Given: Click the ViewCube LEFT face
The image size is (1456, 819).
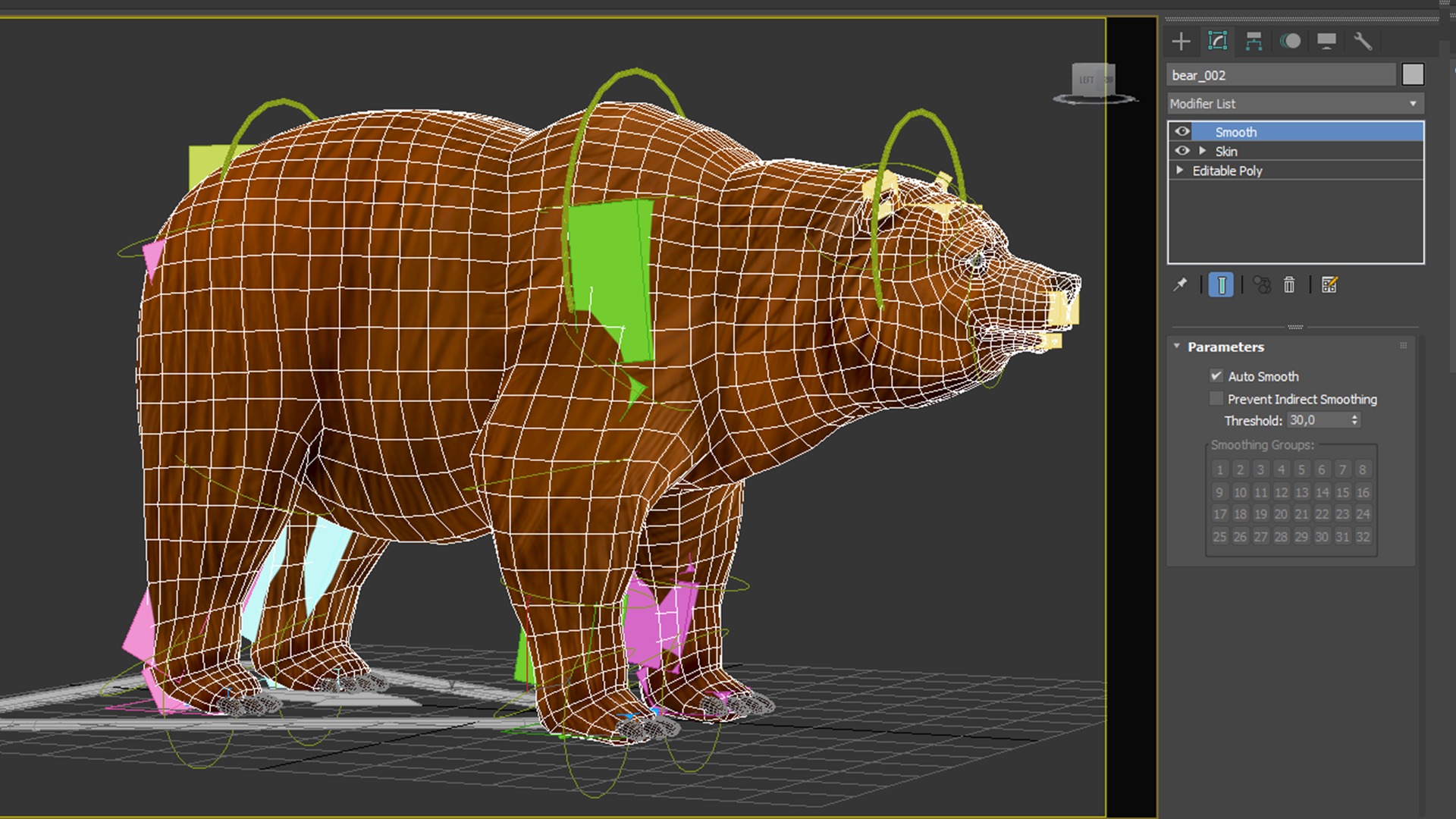Looking at the screenshot, I should [1087, 80].
